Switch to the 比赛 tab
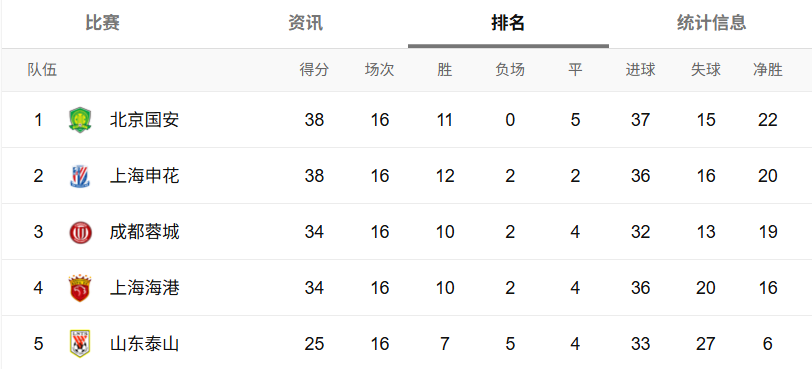The image size is (812, 369). tap(103, 23)
